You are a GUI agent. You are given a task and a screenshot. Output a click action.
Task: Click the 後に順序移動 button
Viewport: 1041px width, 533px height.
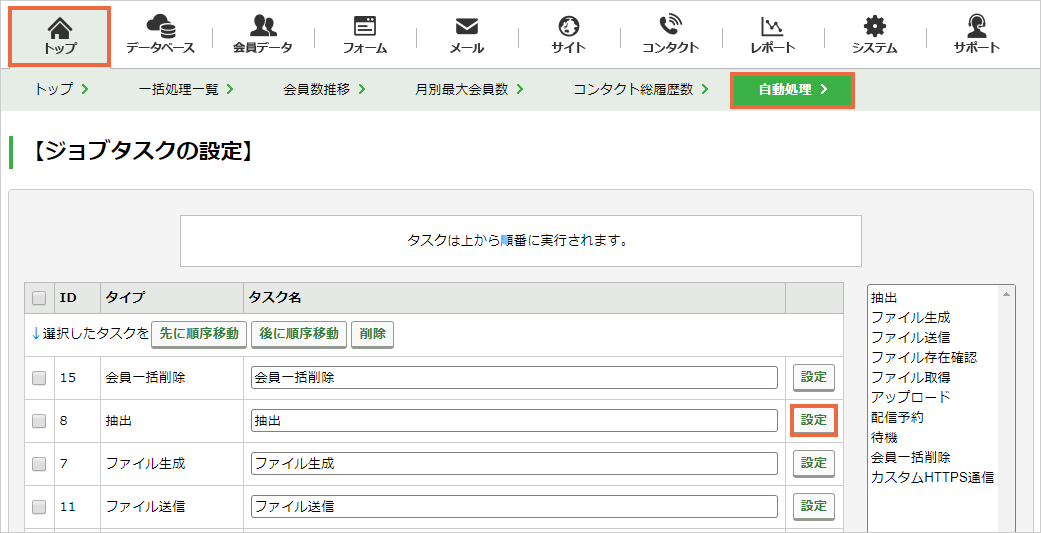[x=299, y=334]
